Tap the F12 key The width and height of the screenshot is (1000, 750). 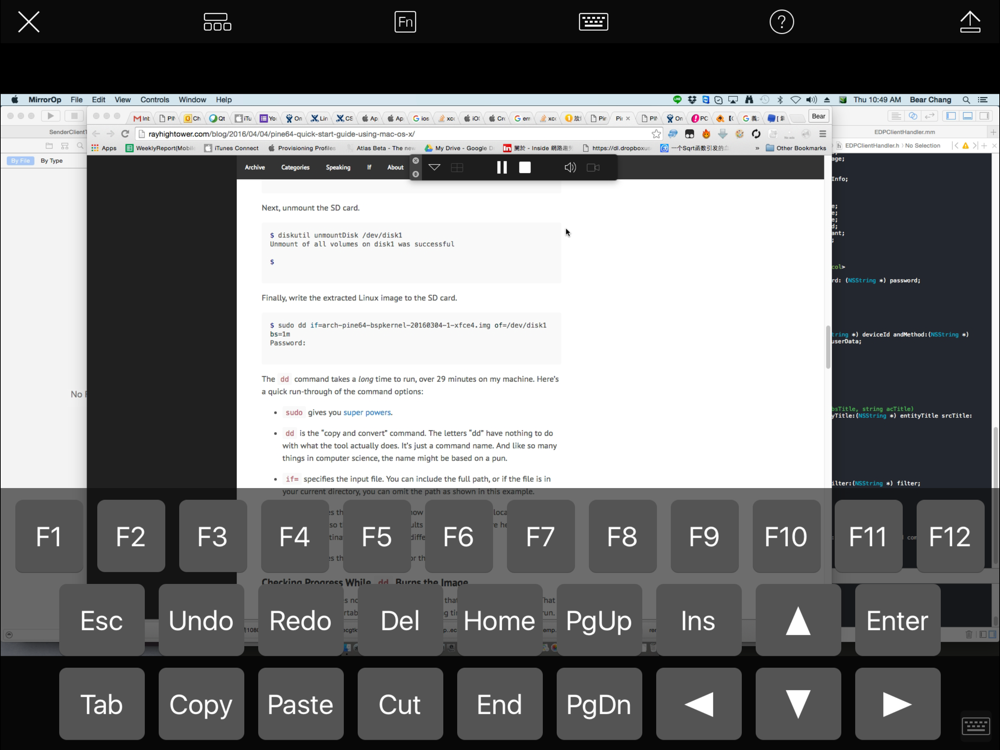950,536
